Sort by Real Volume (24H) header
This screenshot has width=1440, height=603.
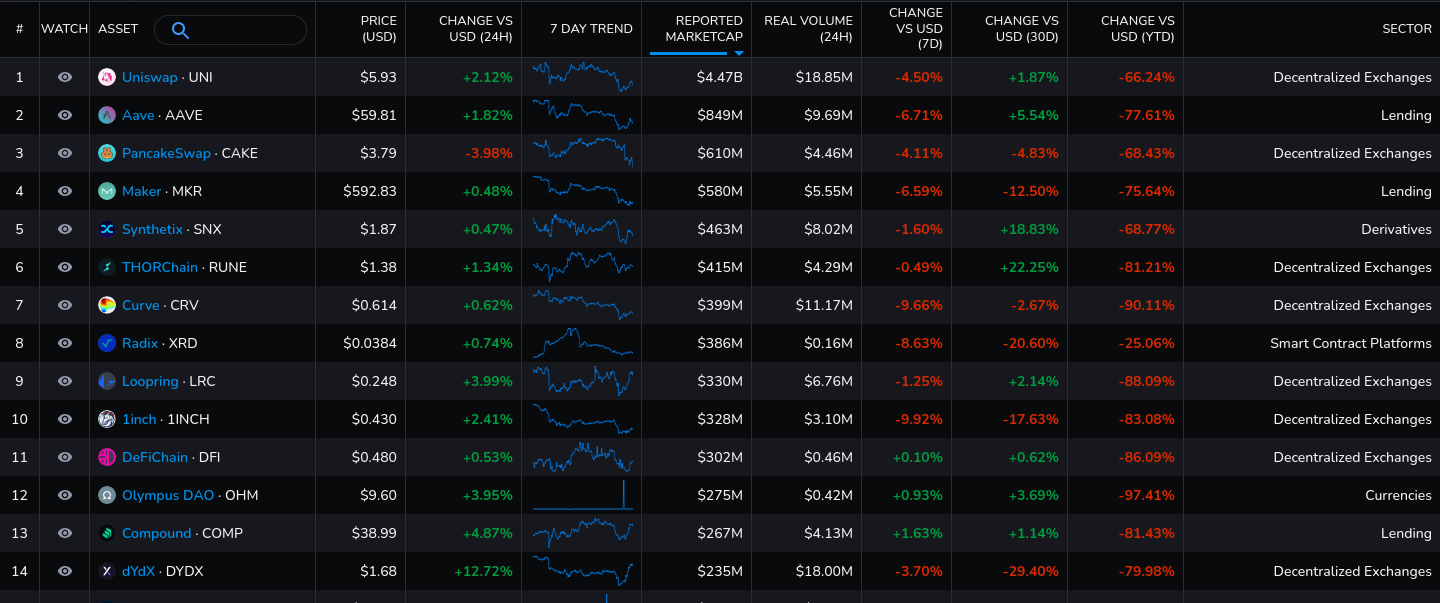[808, 29]
